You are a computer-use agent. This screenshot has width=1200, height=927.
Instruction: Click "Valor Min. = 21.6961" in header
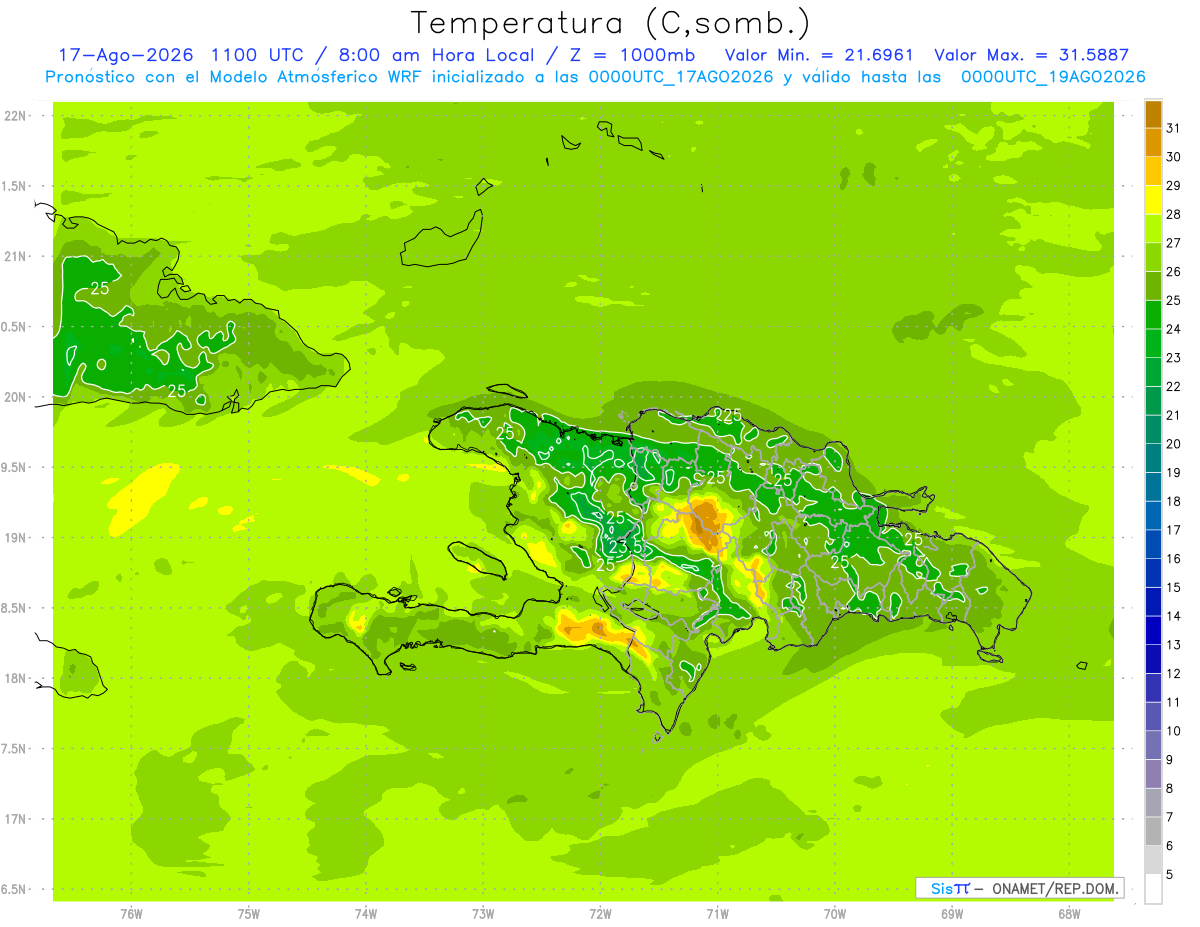pos(819,55)
